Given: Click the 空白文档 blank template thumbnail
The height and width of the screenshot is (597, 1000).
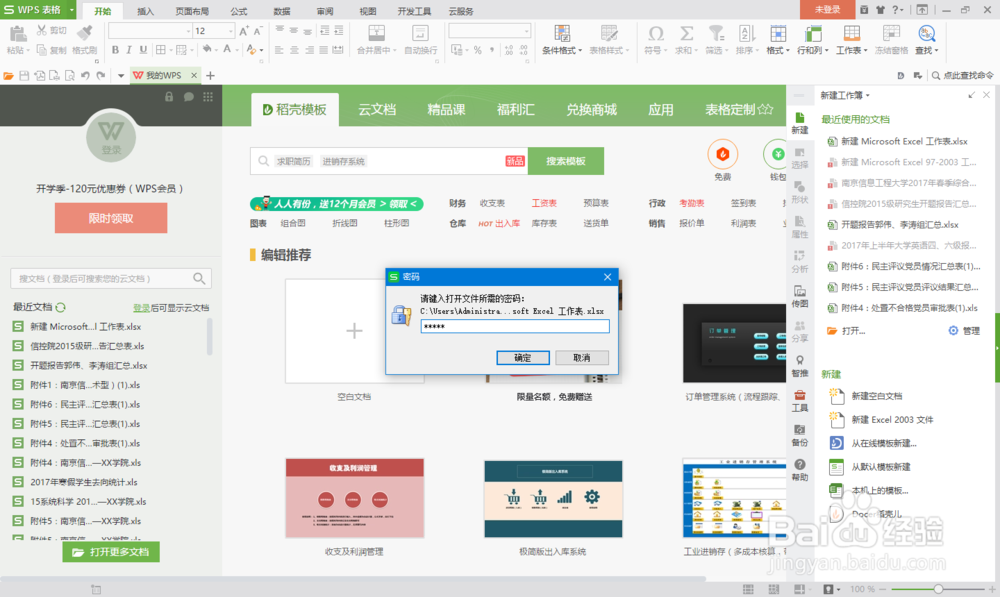Looking at the screenshot, I should pos(354,330).
